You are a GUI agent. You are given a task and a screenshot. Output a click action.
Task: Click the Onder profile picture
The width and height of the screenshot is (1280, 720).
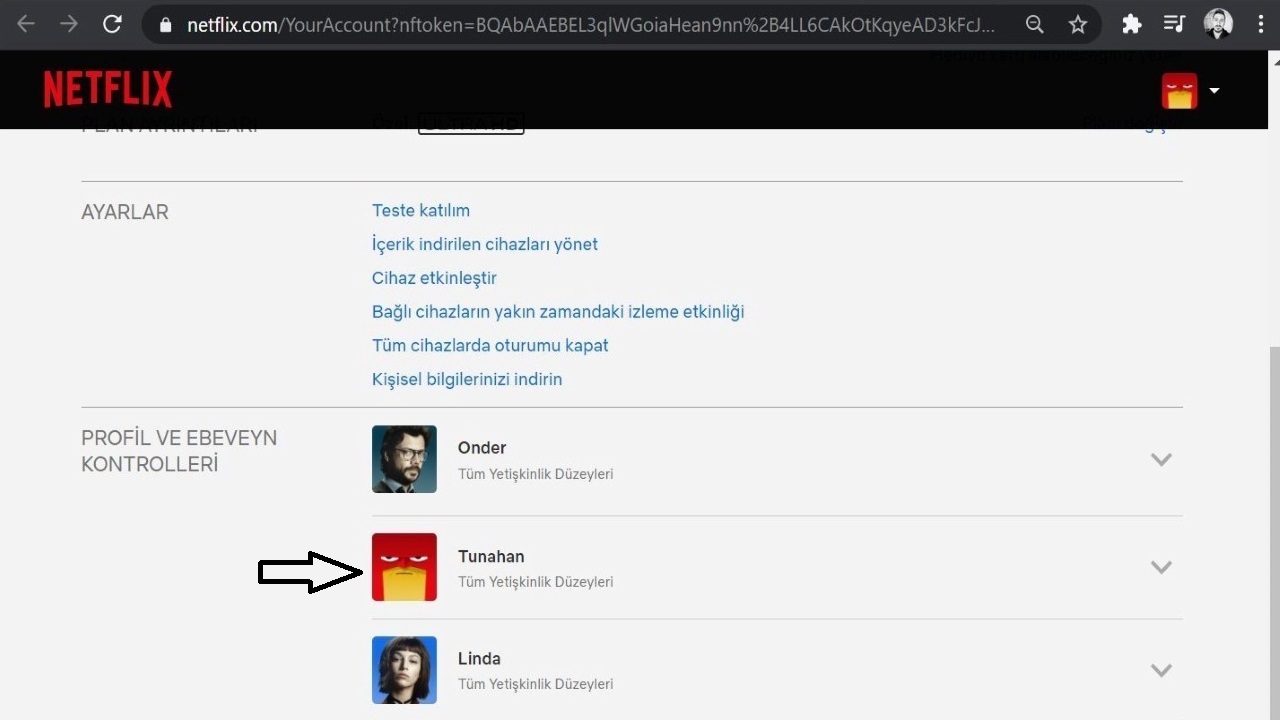point(404,459)
